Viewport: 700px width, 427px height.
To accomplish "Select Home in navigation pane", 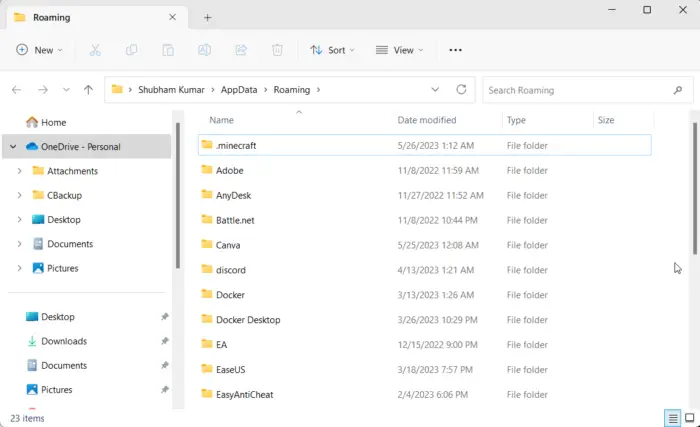I will tap(54, 122).
